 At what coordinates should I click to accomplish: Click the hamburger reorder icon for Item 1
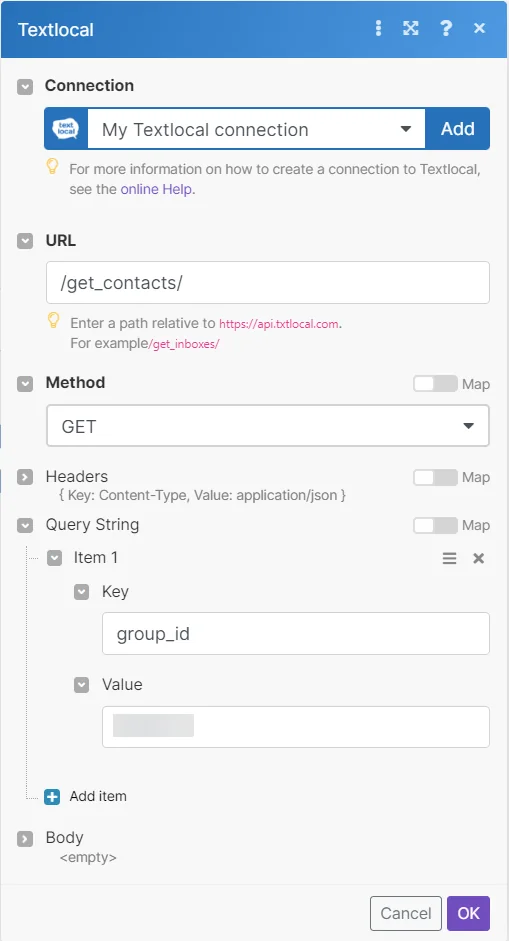click(x=450, y=559)
